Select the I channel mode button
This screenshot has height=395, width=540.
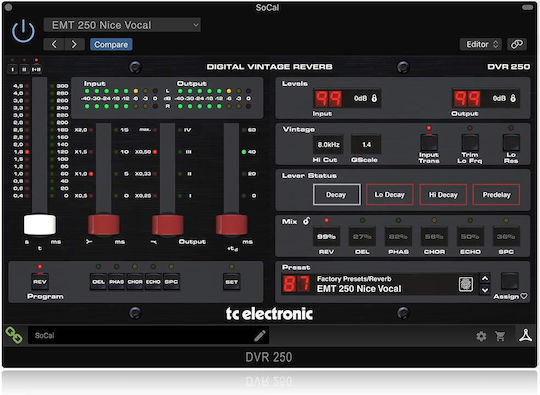coord(13,70)
